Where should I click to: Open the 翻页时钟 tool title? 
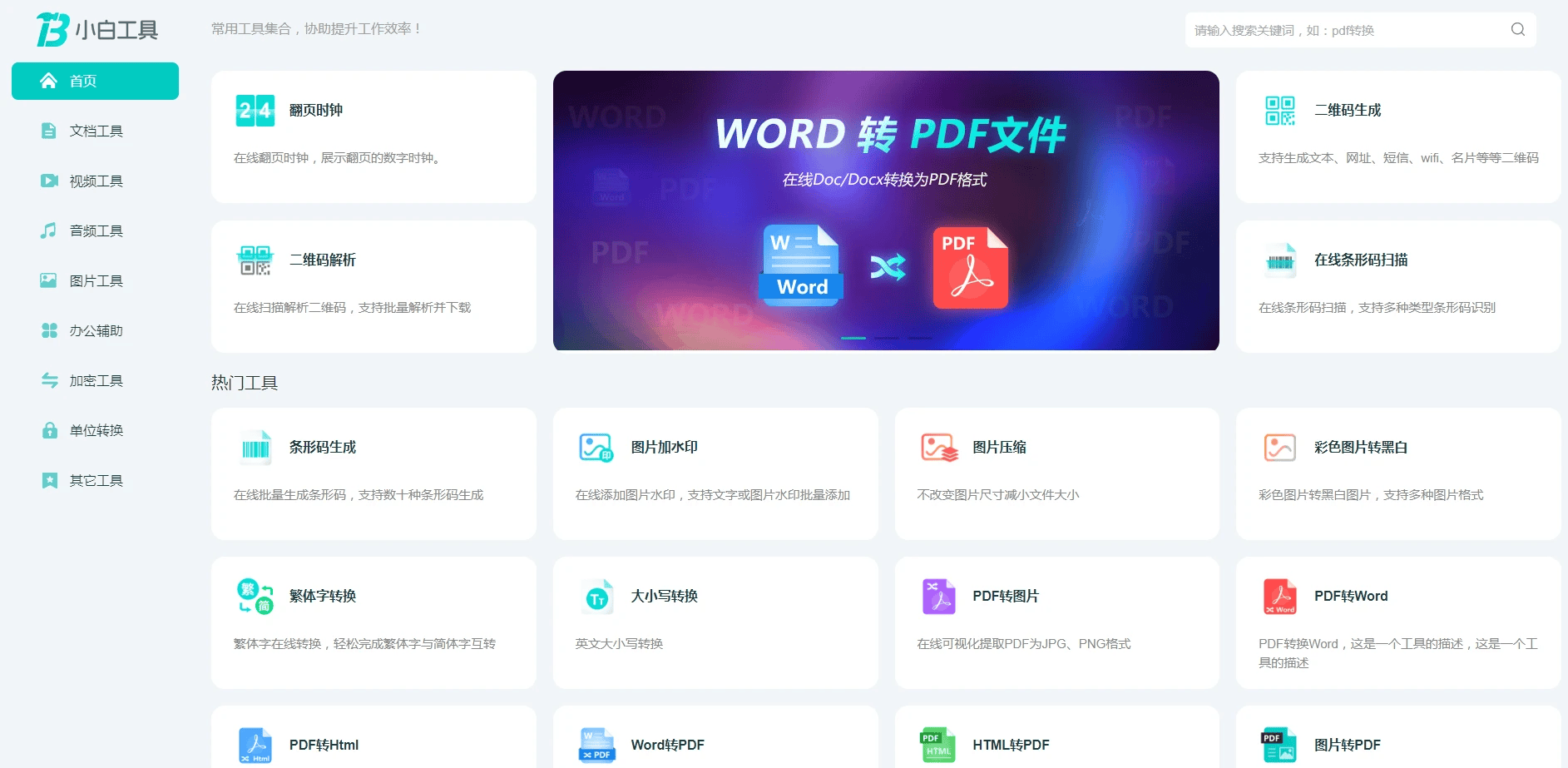316,110
